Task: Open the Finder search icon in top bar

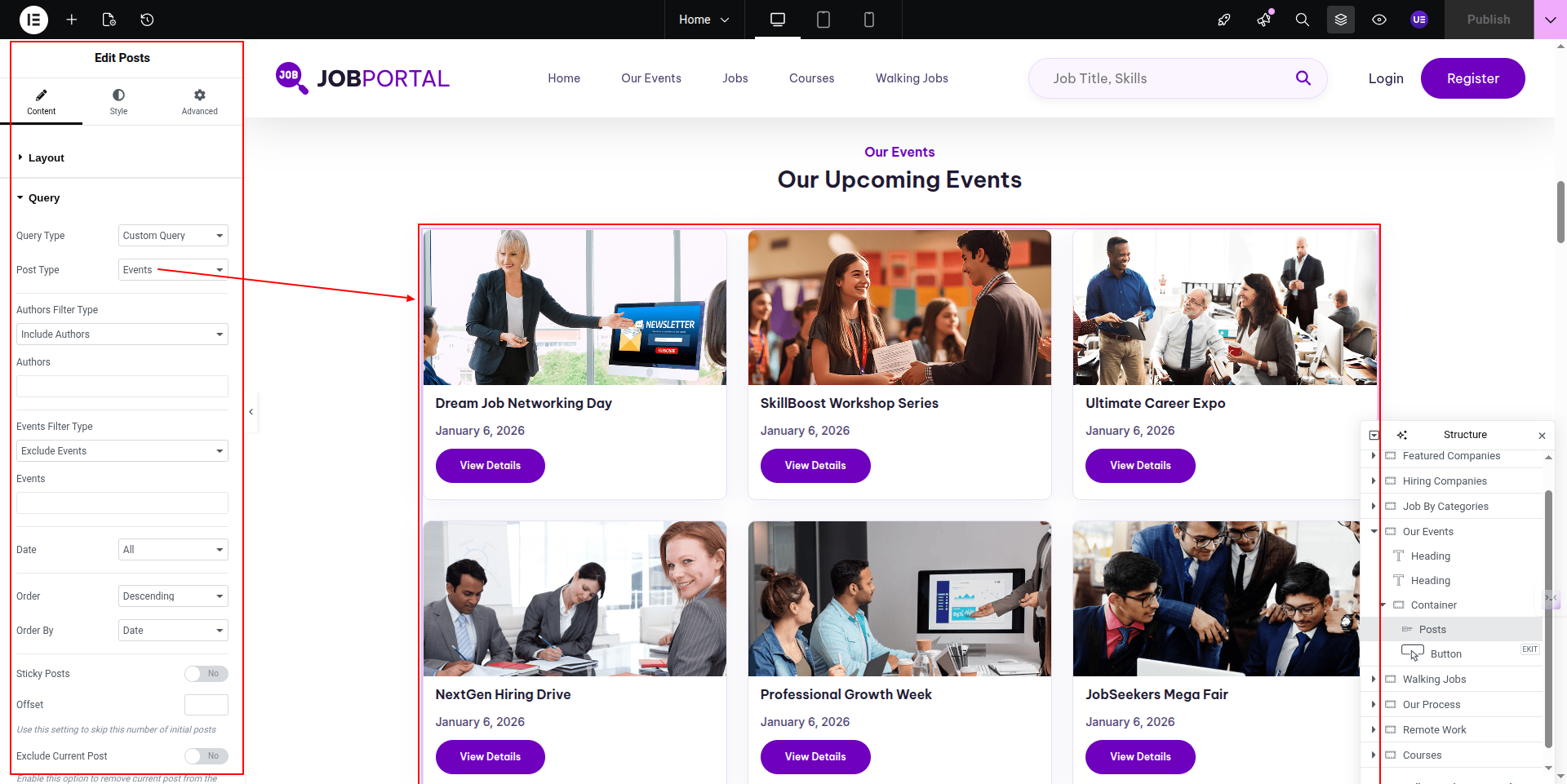Action: (x=1302, y=20)
